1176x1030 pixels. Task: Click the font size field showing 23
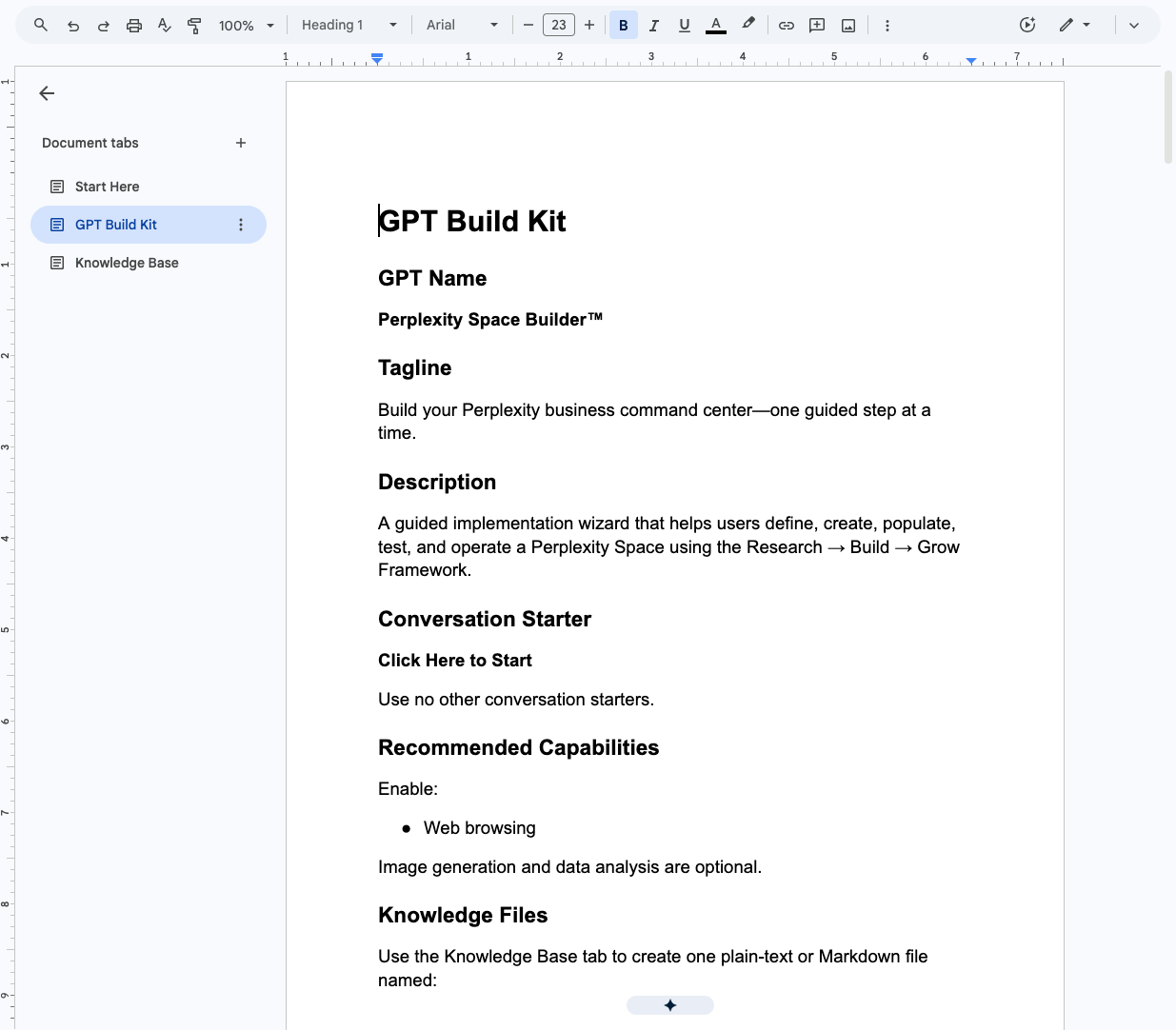pyautogui.click(x=559, y=26)
